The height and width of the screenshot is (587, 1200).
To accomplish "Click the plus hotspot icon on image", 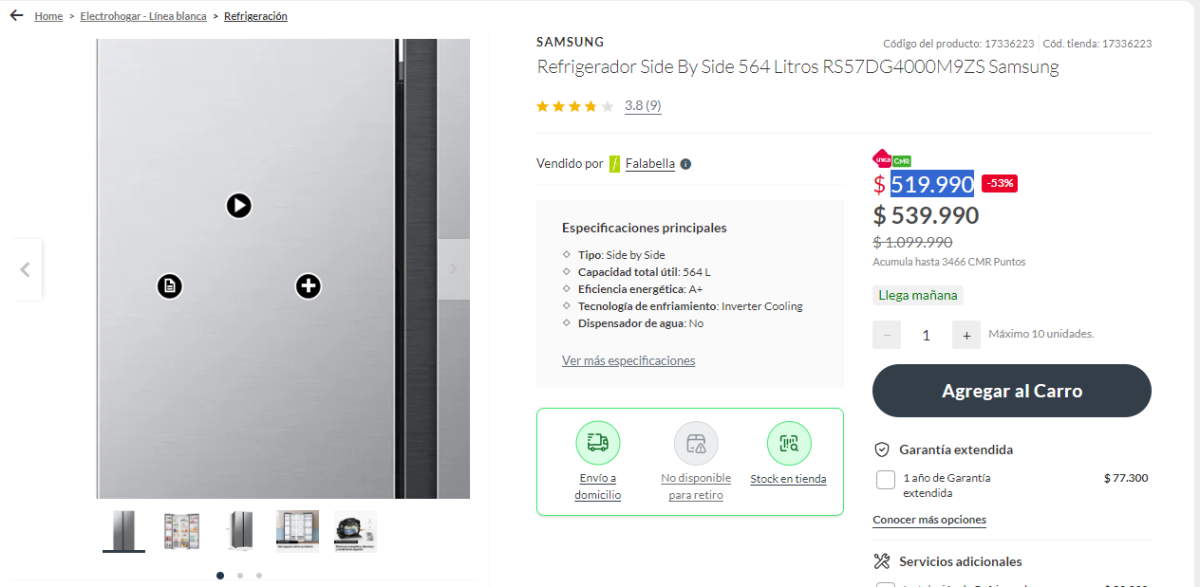I will point(308,286).
